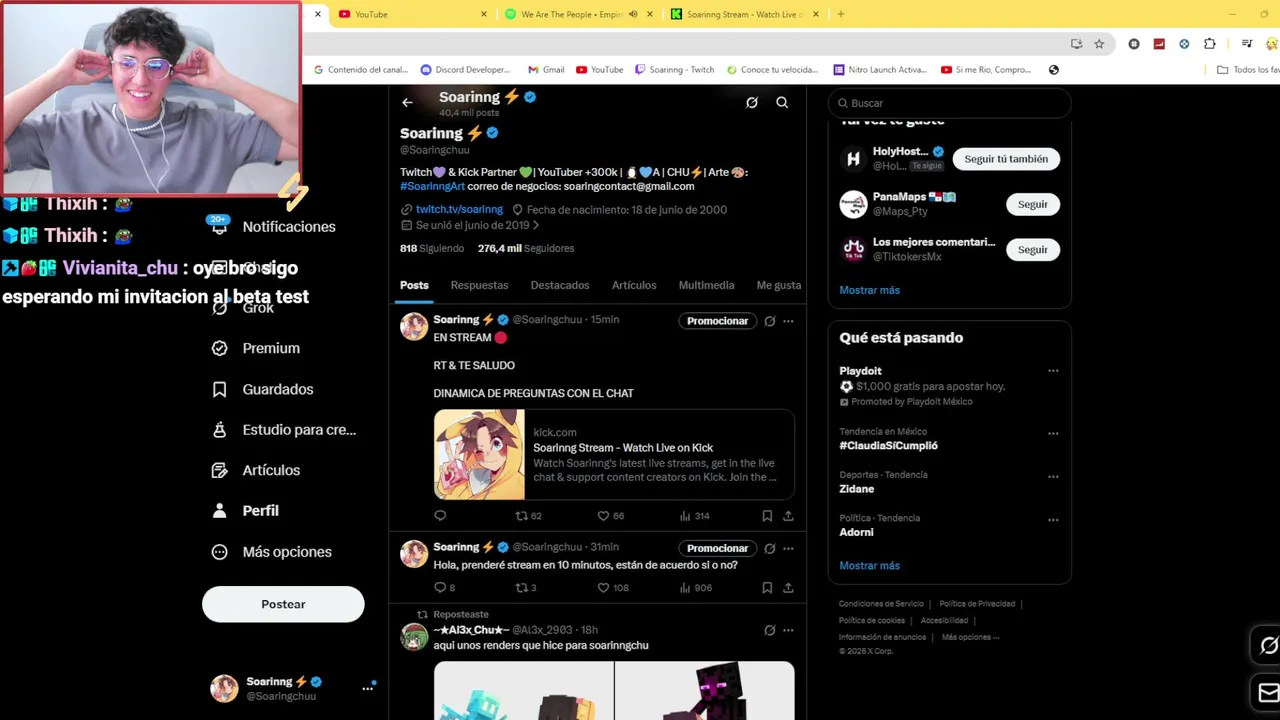1280x720 pixels.
Task: Click Postear button
Action: tap(283, 604)
